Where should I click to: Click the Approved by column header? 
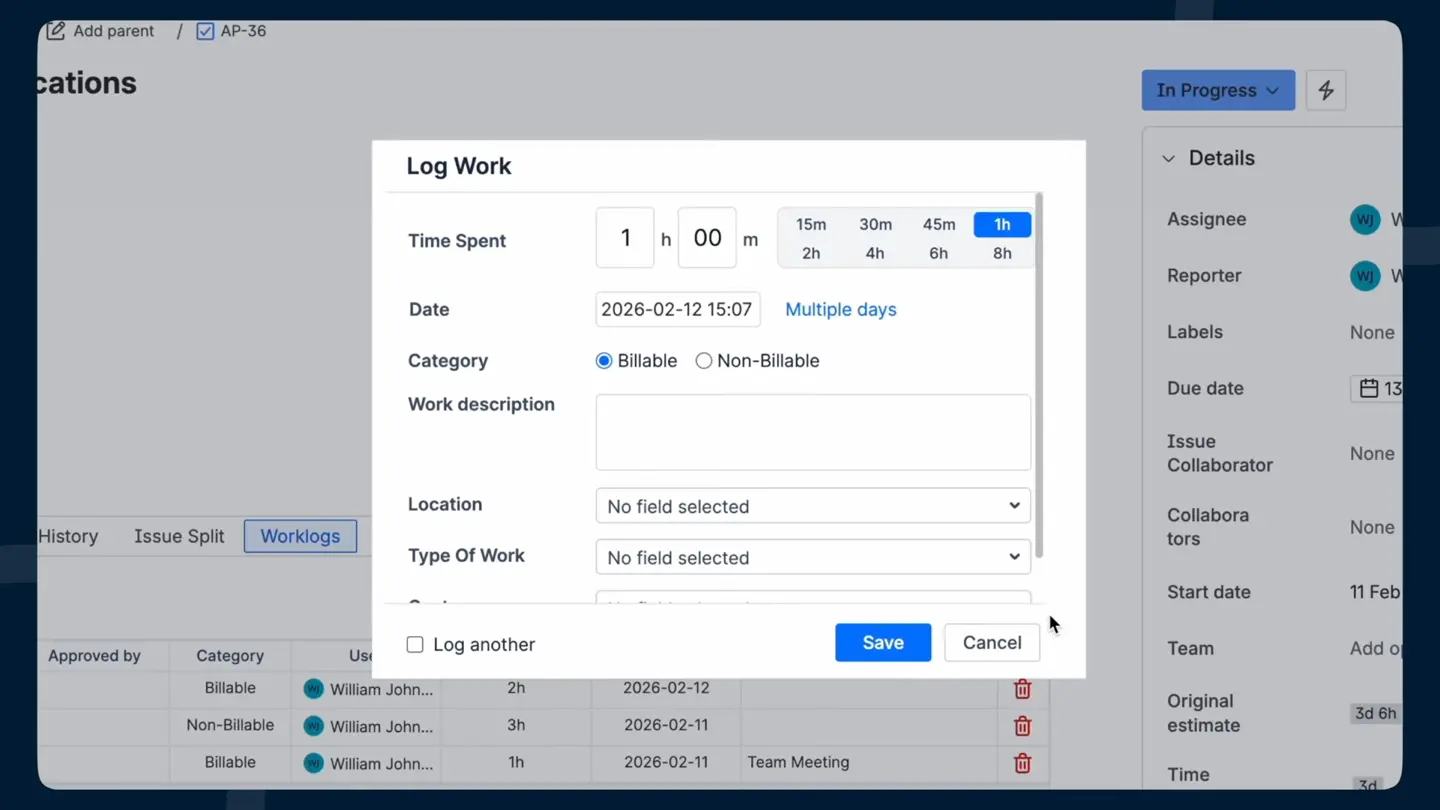[x=95, y=656]
